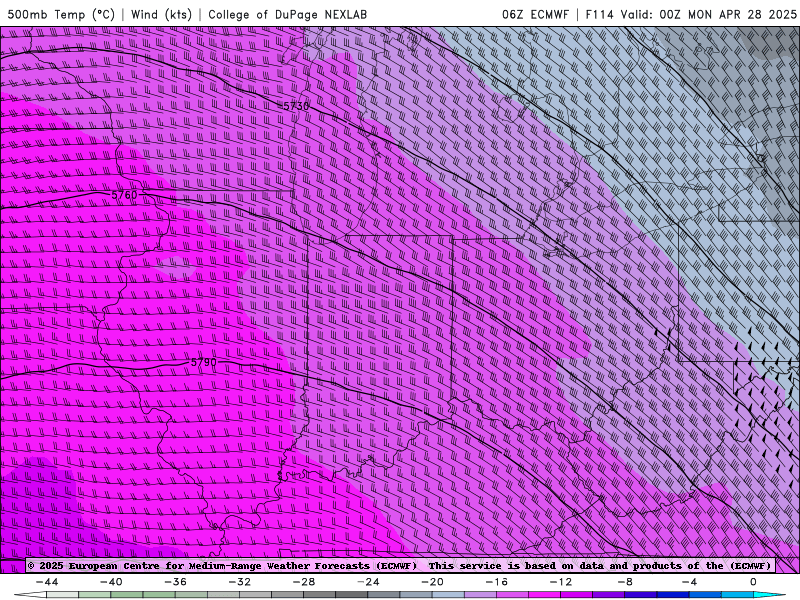This screenshot has height=600, width=800.
Task: Click the "Wind (kts)" header label
Action: [161, 14]
